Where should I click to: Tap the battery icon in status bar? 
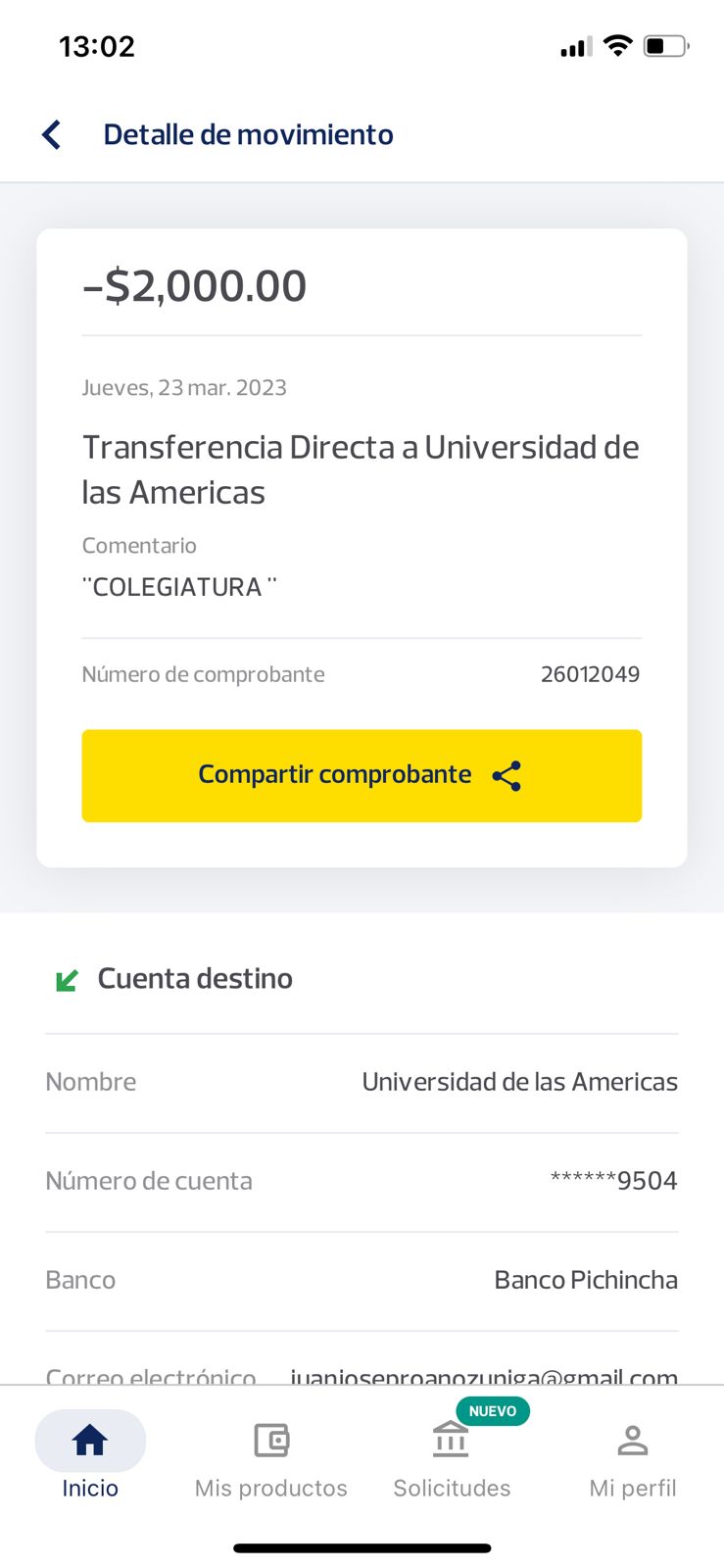click(666, 46)
